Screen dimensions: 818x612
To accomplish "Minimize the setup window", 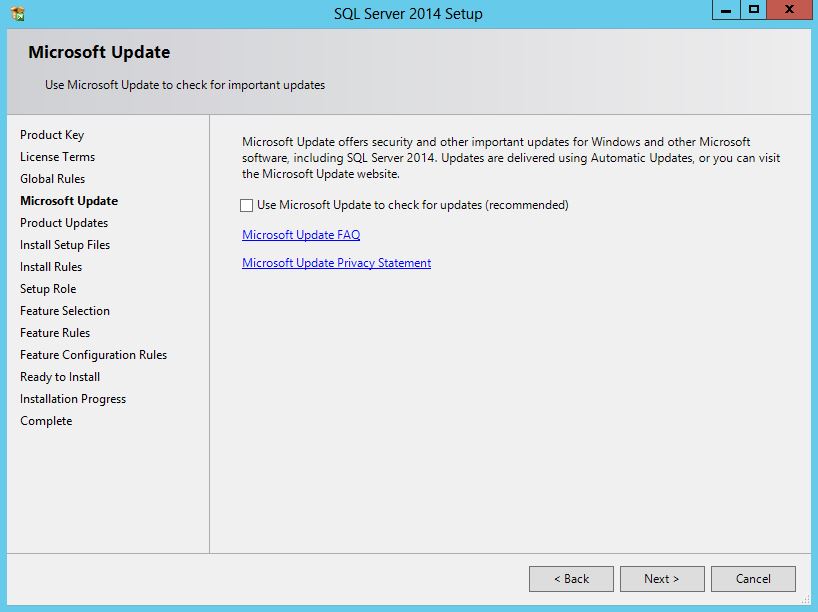I will click(x=727, y=10).
